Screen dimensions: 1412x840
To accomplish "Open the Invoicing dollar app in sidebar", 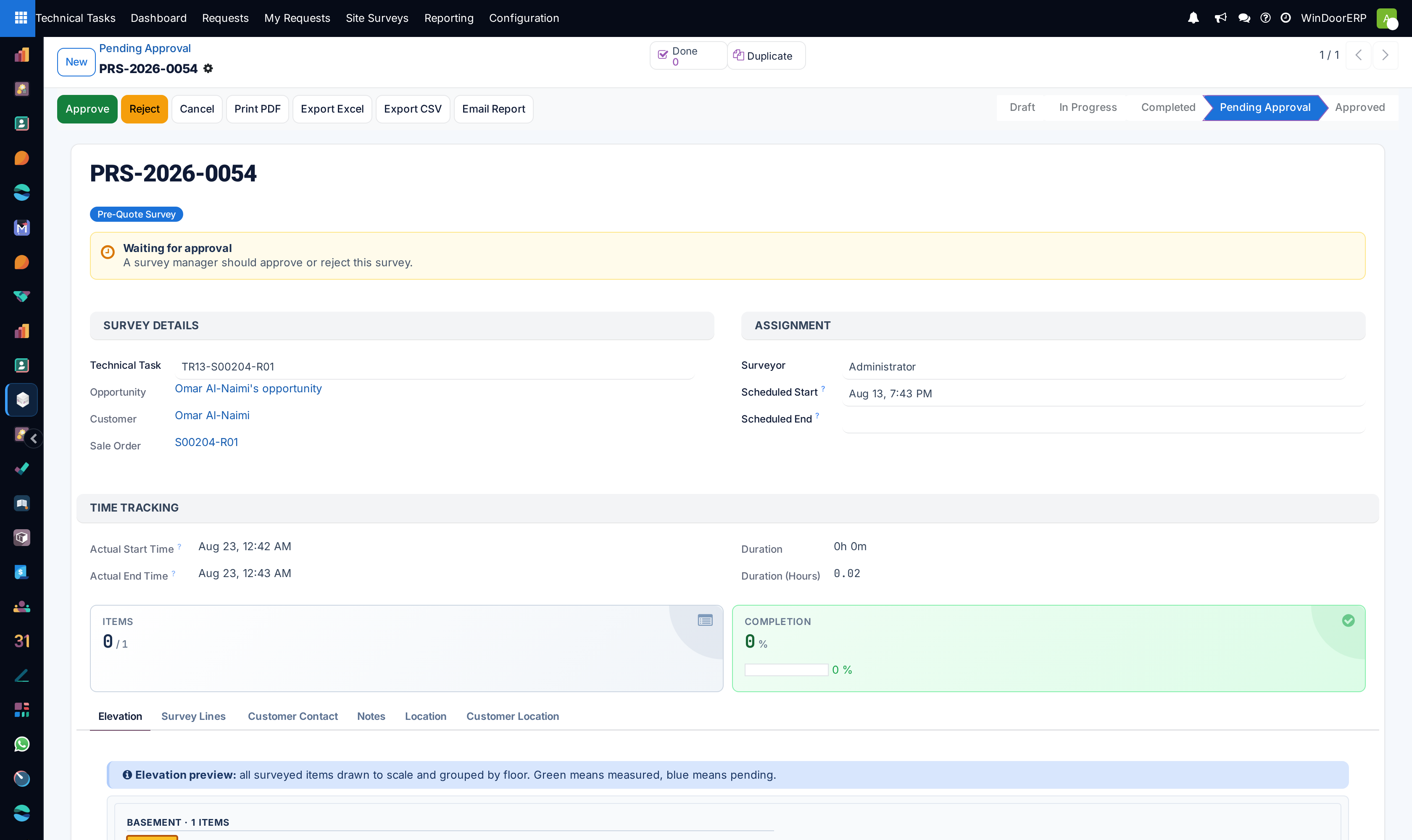I will [21, 572].
